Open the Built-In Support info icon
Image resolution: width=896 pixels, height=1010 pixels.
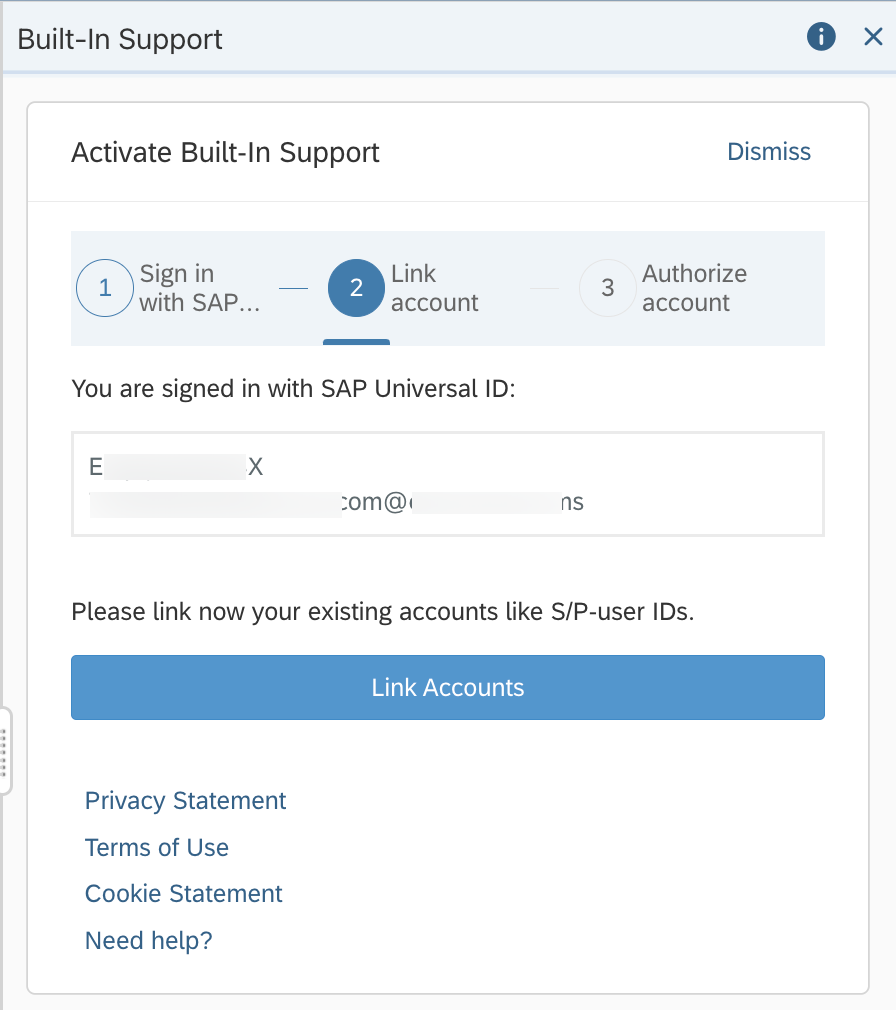821,37
